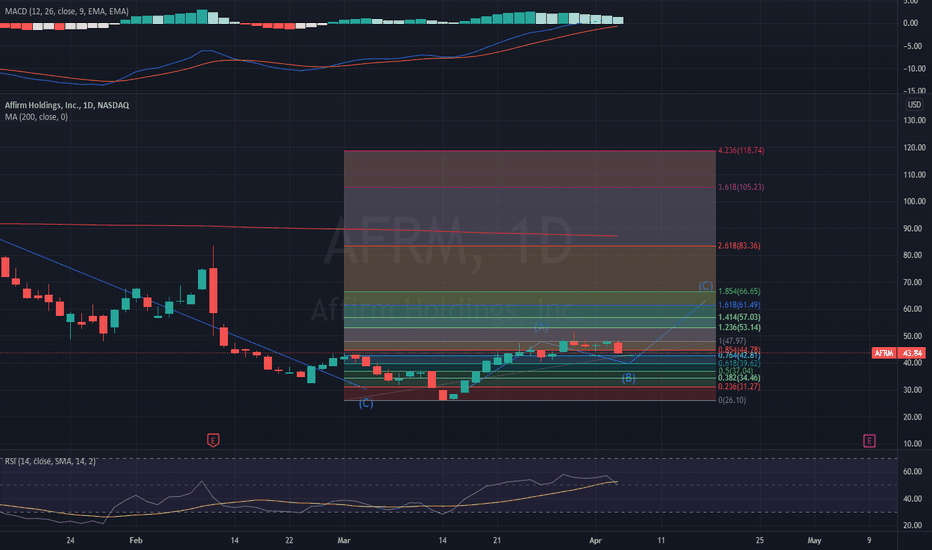This screenshot has width=932, height=550.
Task: Select the MA (200, close, 0) legend
Action: tap(36, 117)
